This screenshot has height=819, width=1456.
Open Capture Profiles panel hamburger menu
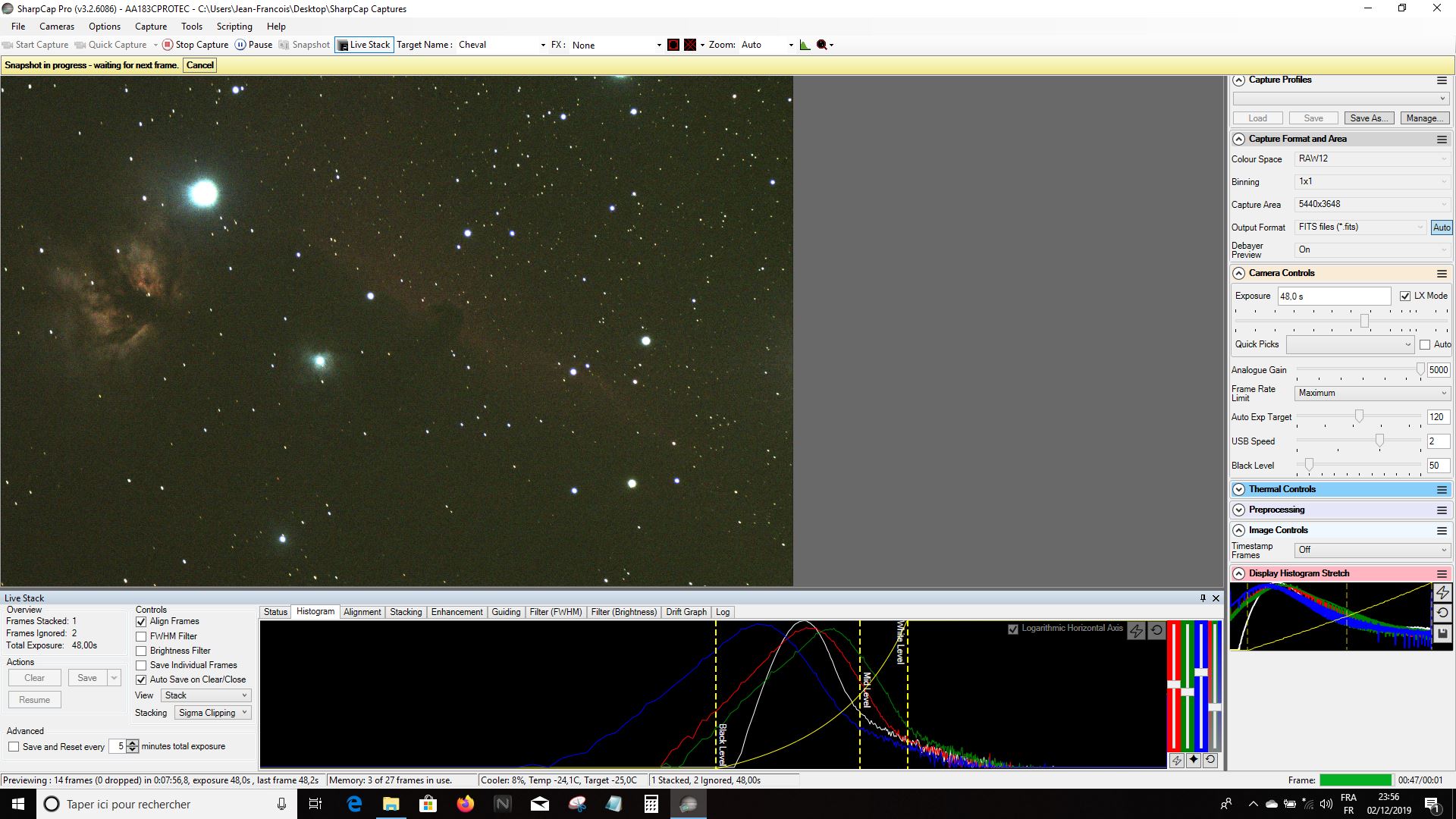[1442, 80]
